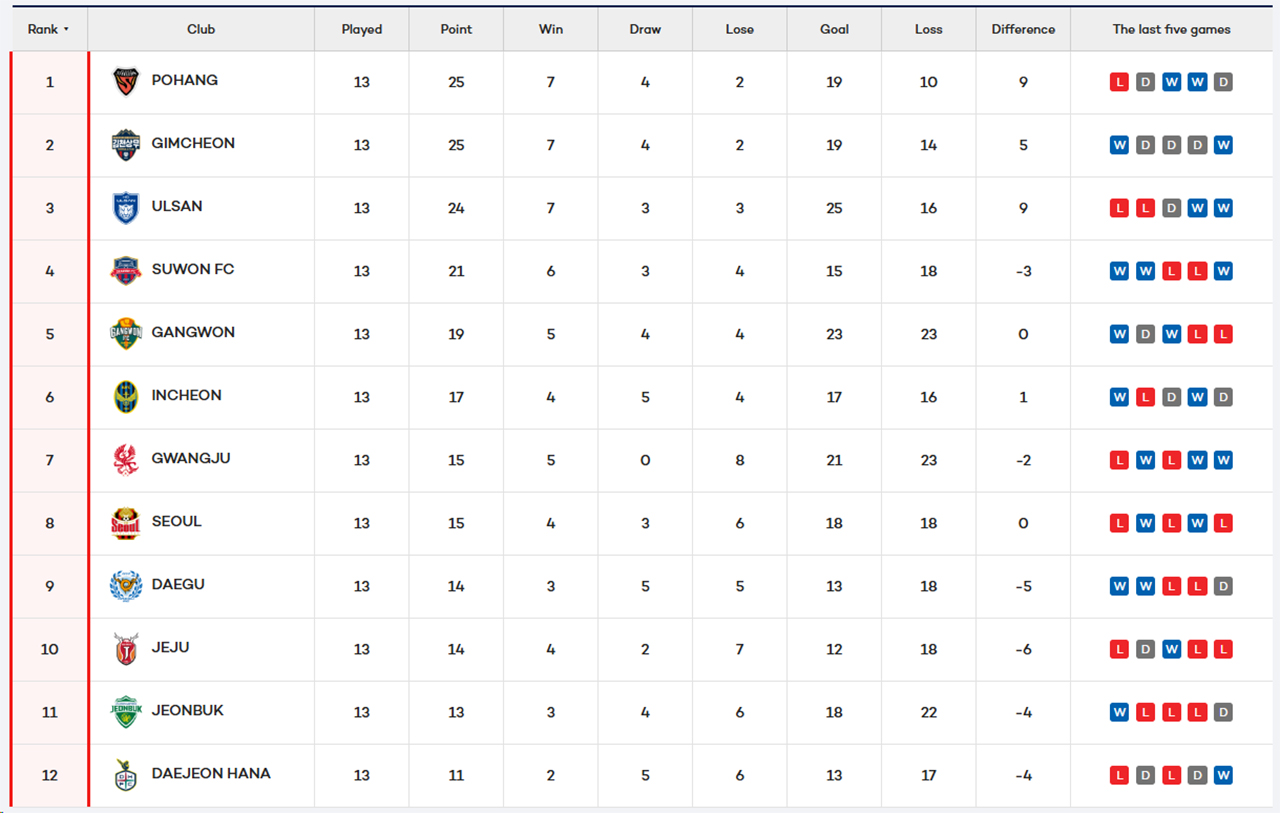Screen dimensions: 1280x813
Task: Click Pohang's first red L result badge
Action: click(x=1119, y=82)
